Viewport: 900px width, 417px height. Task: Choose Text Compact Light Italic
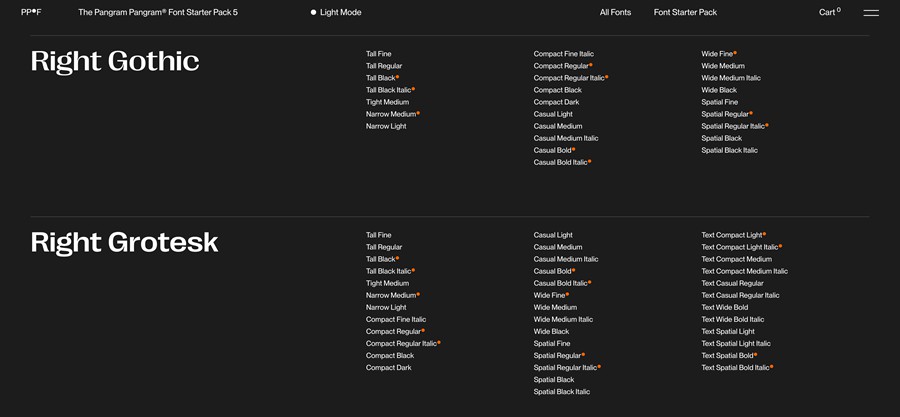pyautogui.click(x=742, y=247)
